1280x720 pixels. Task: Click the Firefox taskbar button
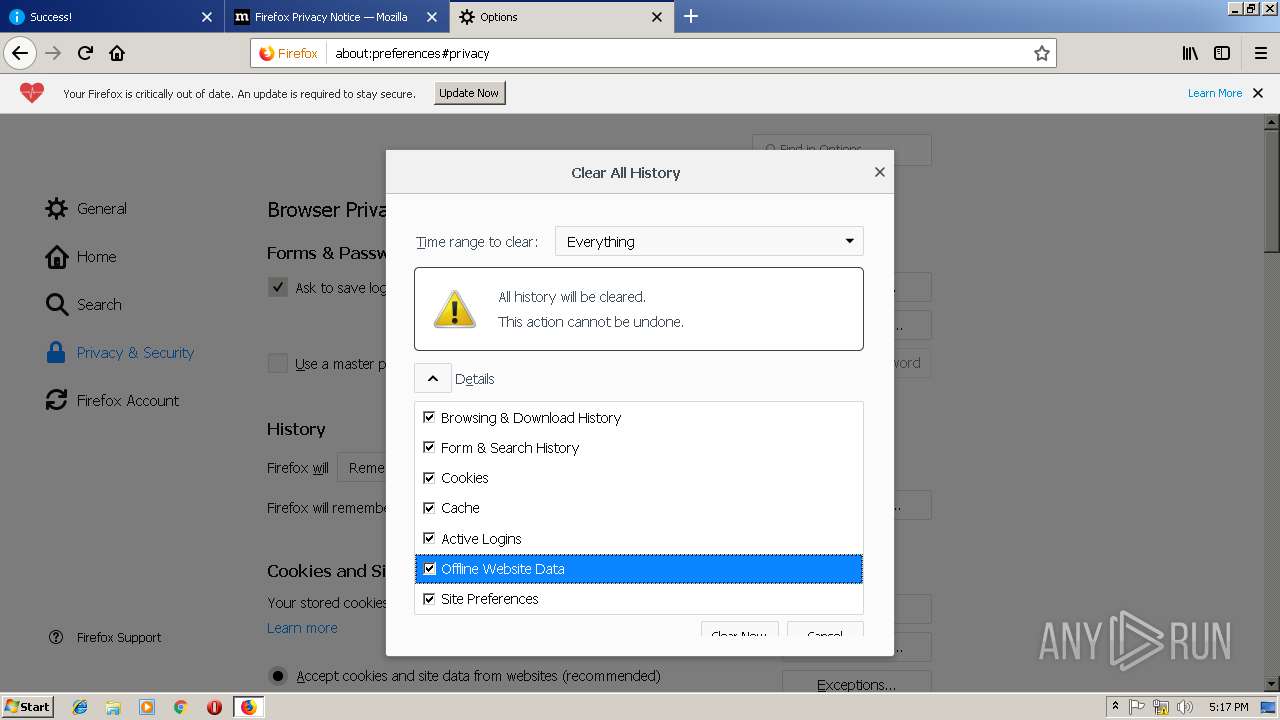coord(248,707)
